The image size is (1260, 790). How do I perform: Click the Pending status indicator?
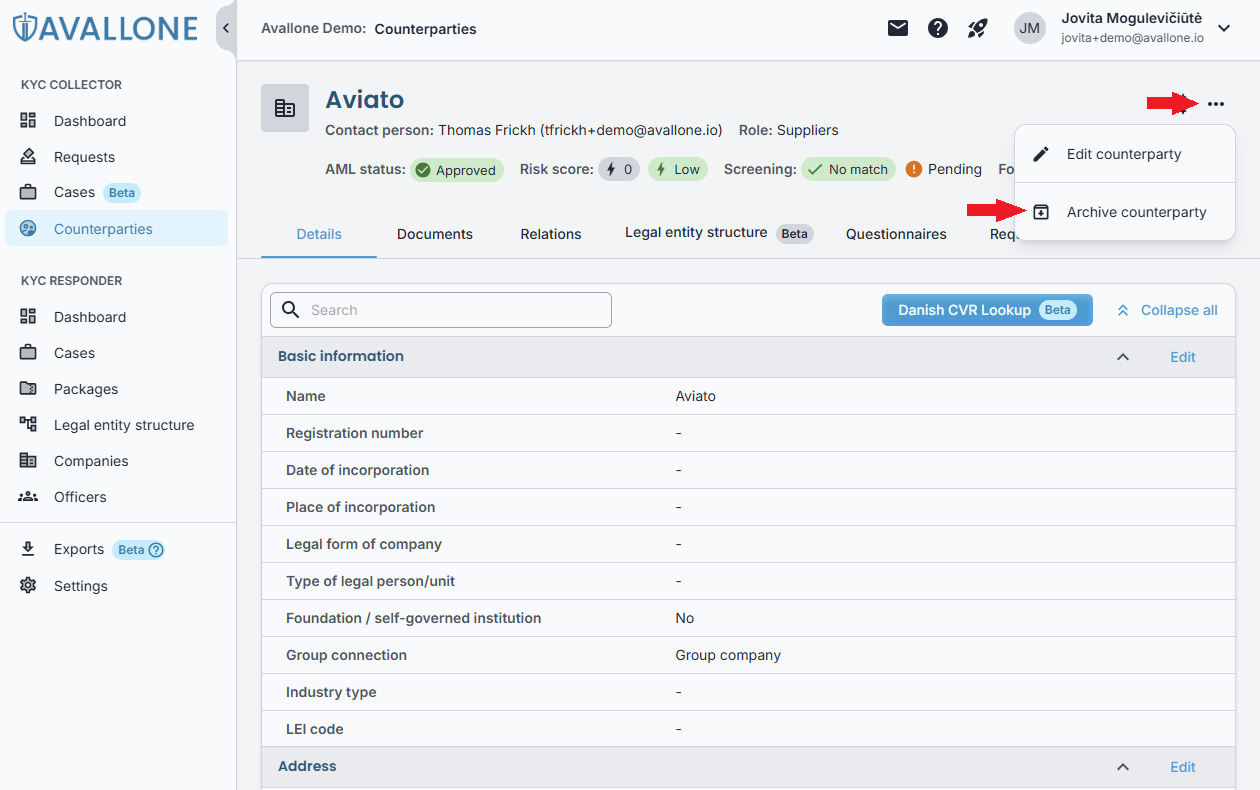point(944,170)
